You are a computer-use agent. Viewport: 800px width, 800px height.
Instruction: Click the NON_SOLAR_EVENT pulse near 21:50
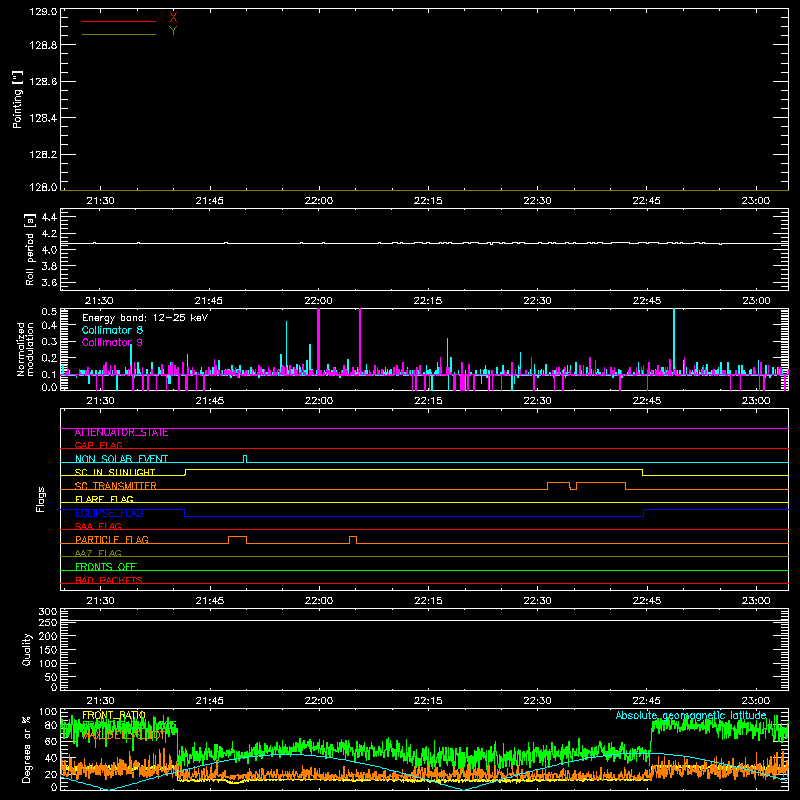point(245,459)
